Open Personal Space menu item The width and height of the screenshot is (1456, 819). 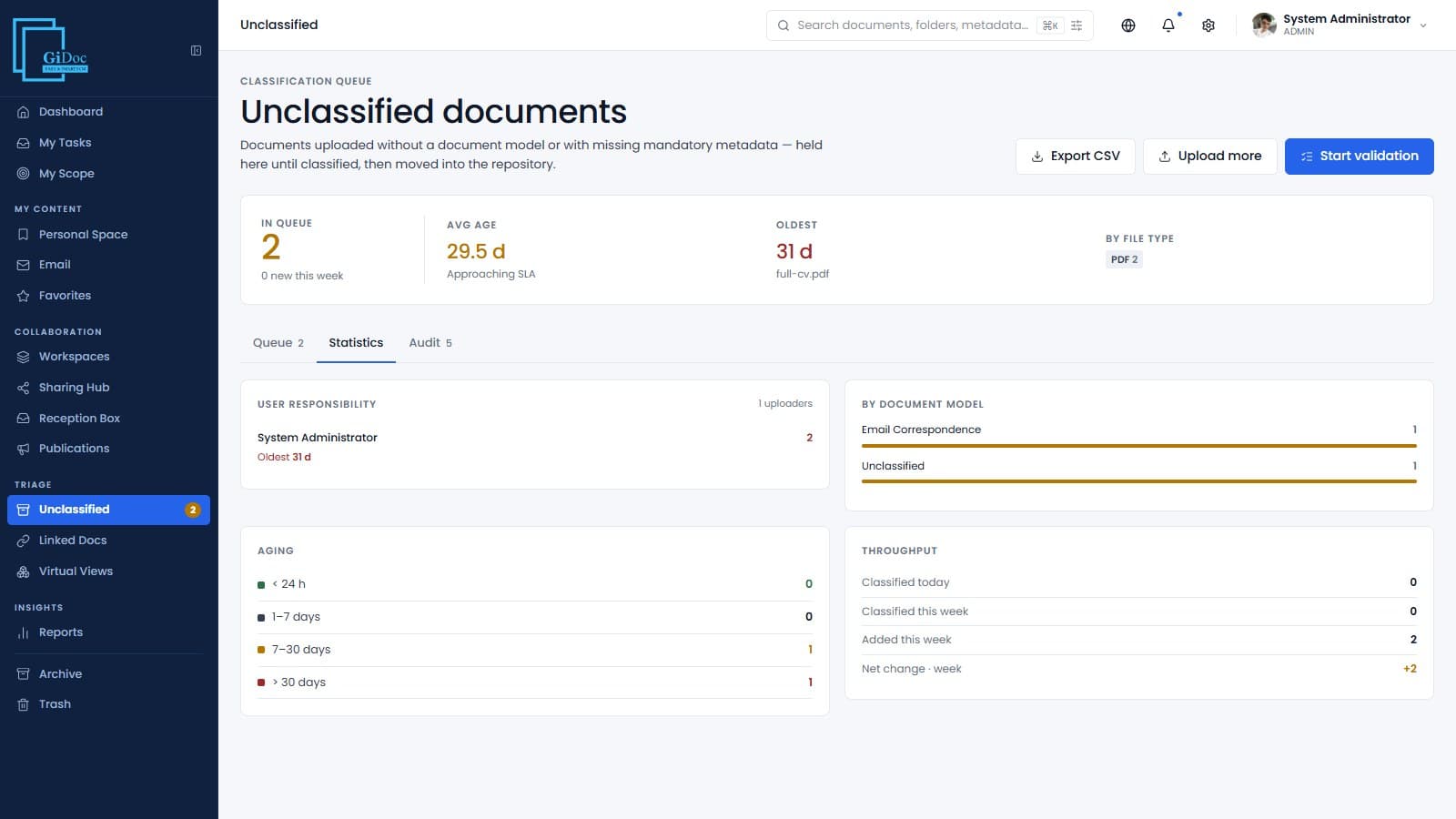pos(109,235)
